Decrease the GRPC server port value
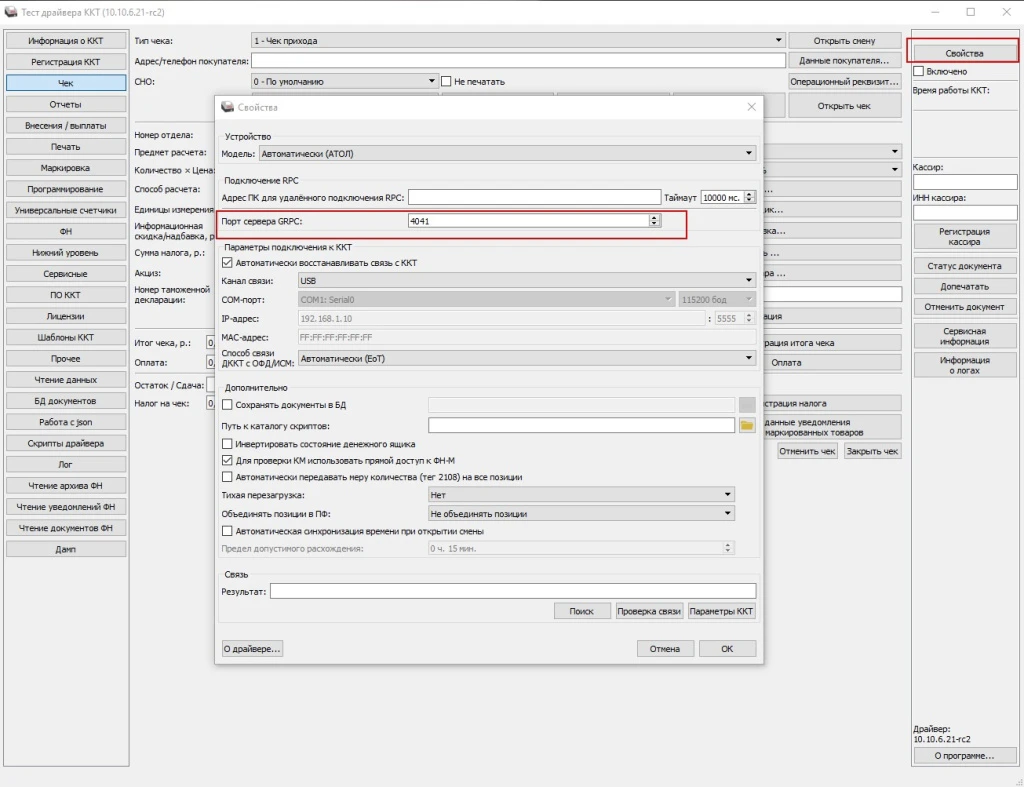This screenshot has height=787, width=1024. click(x=654, y=225)
